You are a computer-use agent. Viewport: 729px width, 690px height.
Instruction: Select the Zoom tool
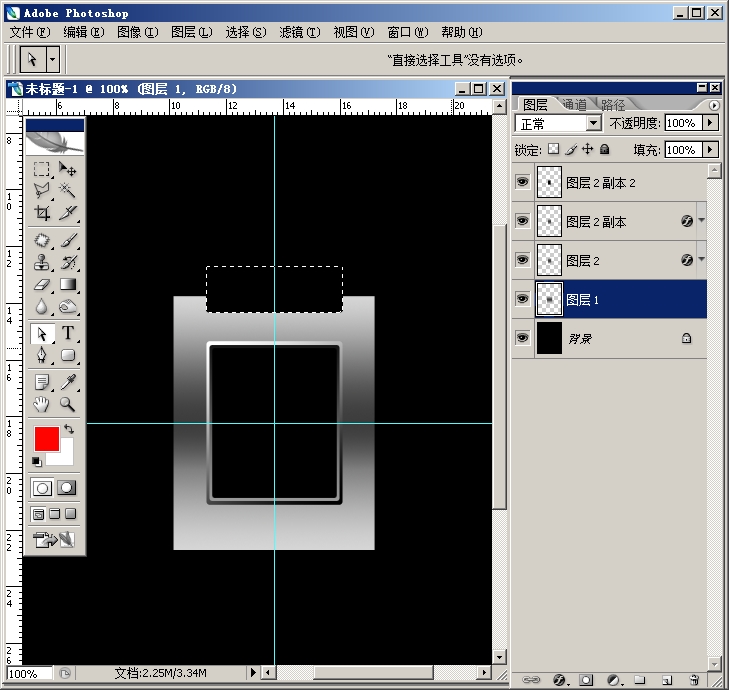pyautogui.click(x=68, y=405)
